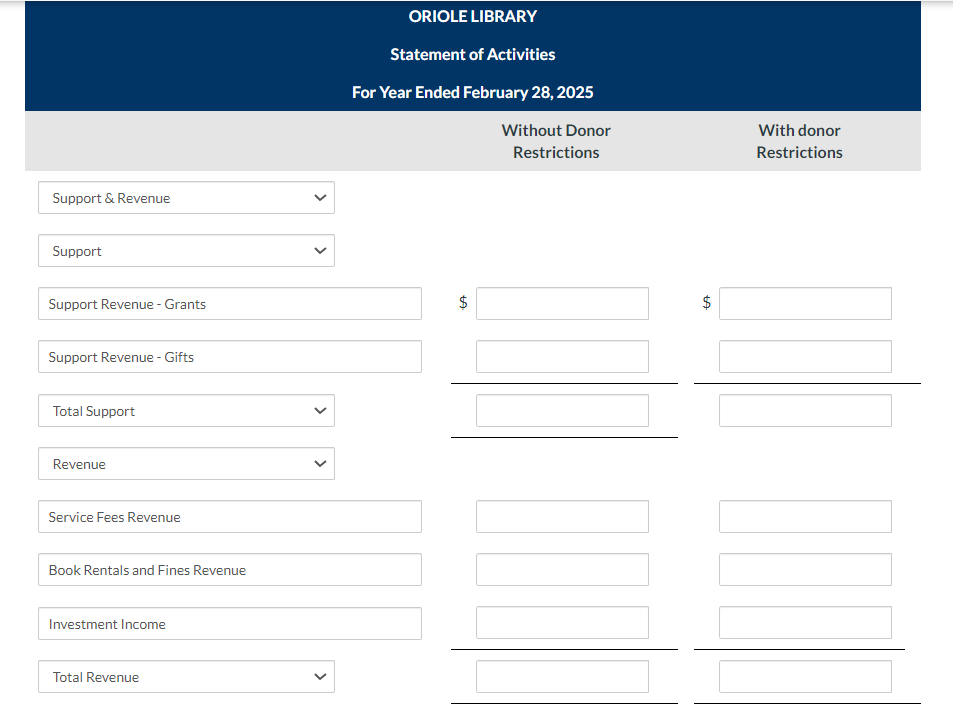Open the Revenue dropdown selector
953x711 pixels.
coord(186,464)
